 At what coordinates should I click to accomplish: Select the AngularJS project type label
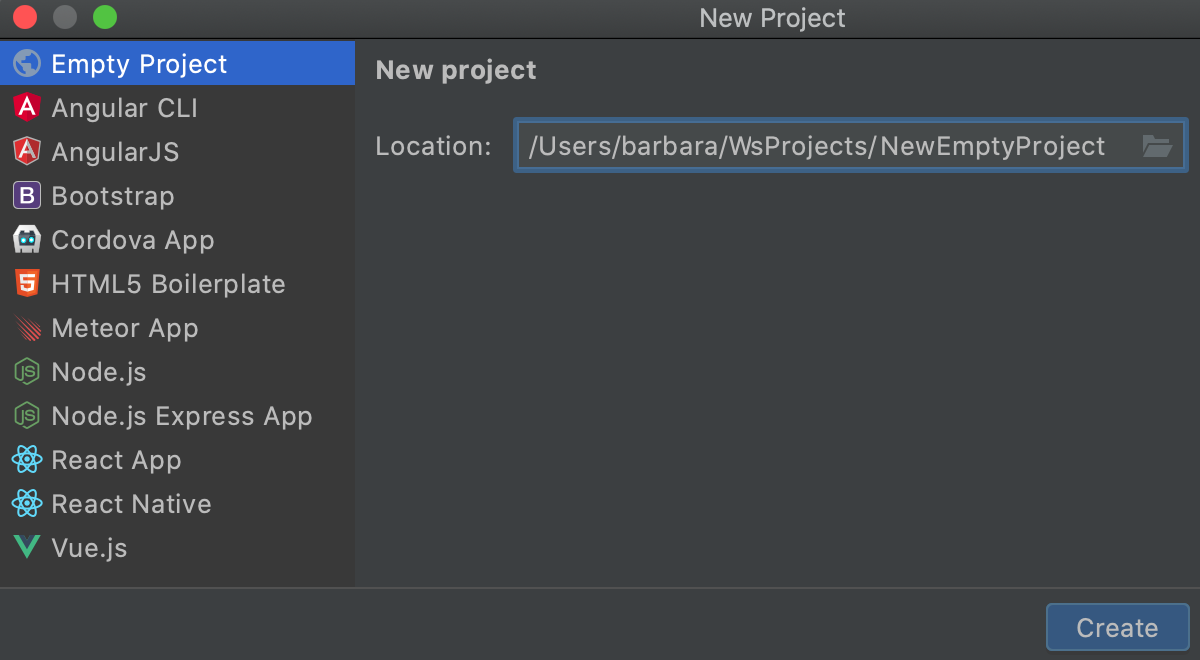click(115, 152)
